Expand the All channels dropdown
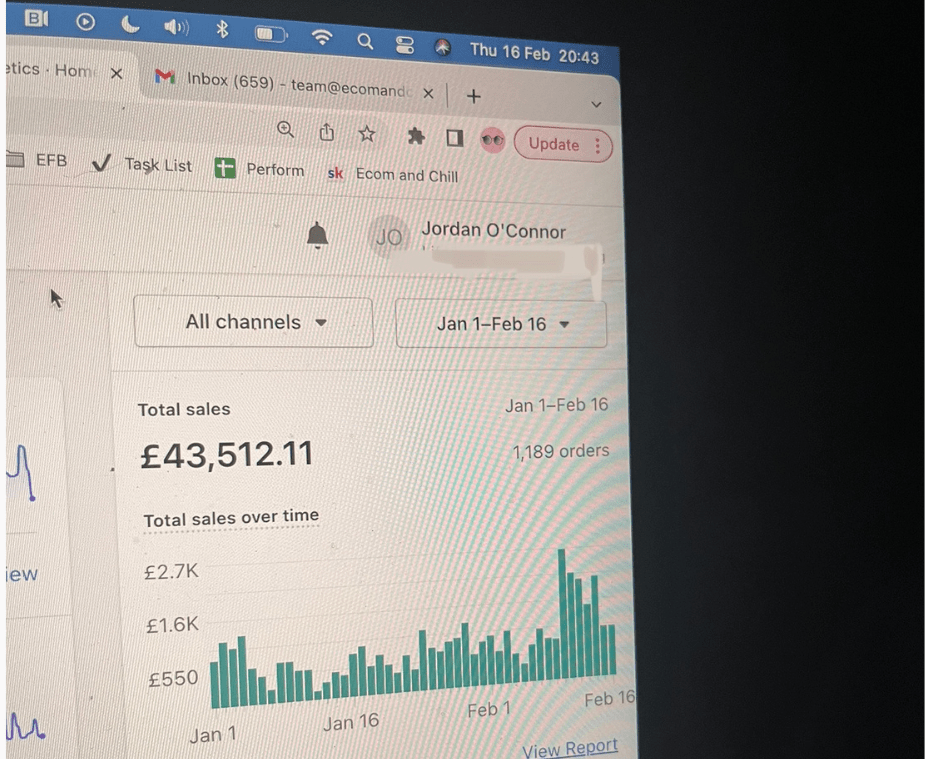 (x=254, y=322)
